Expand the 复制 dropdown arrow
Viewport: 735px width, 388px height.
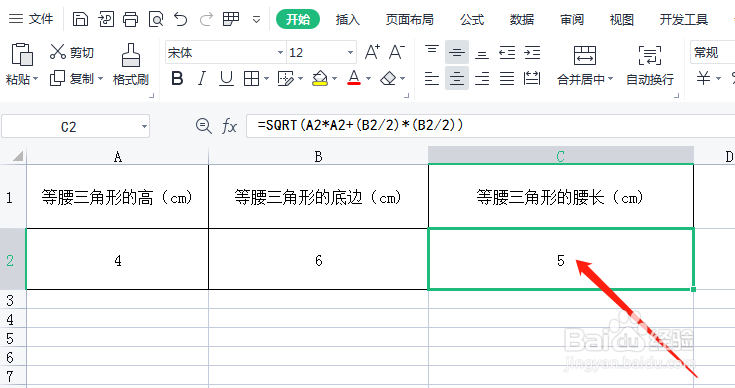click(100, 79)
